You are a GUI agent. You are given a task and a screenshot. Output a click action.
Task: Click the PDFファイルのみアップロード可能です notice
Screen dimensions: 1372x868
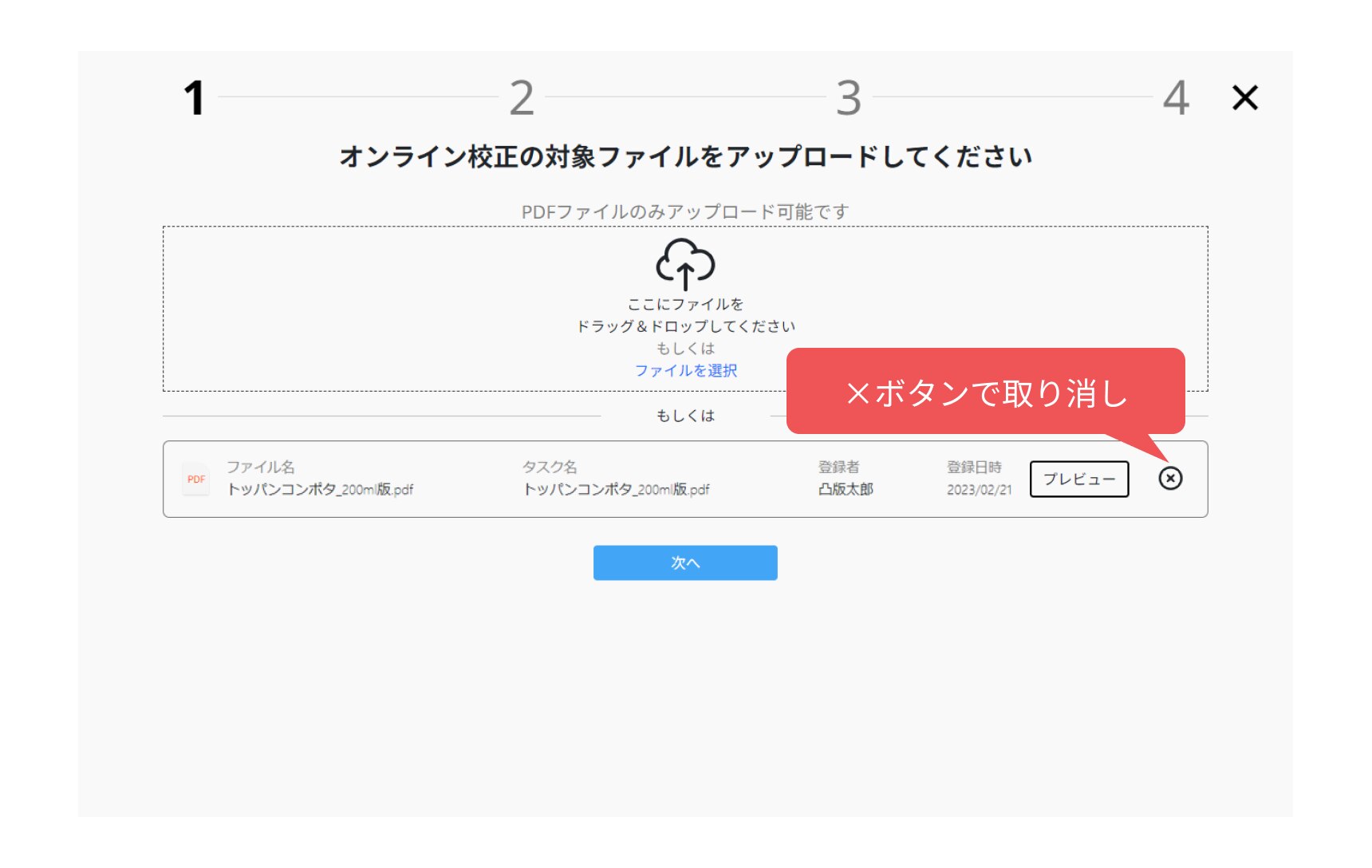(x=685, y=212)
